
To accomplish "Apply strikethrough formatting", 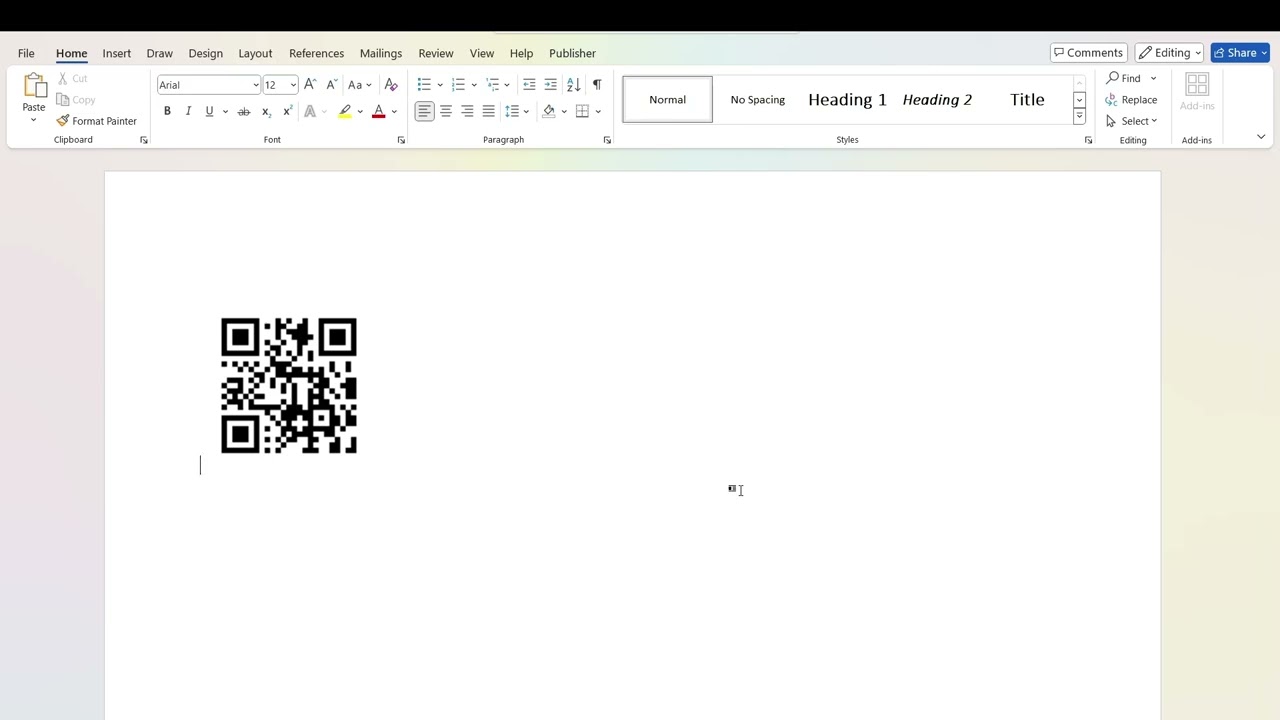I will pyautogui.click(x=243, y=111).
